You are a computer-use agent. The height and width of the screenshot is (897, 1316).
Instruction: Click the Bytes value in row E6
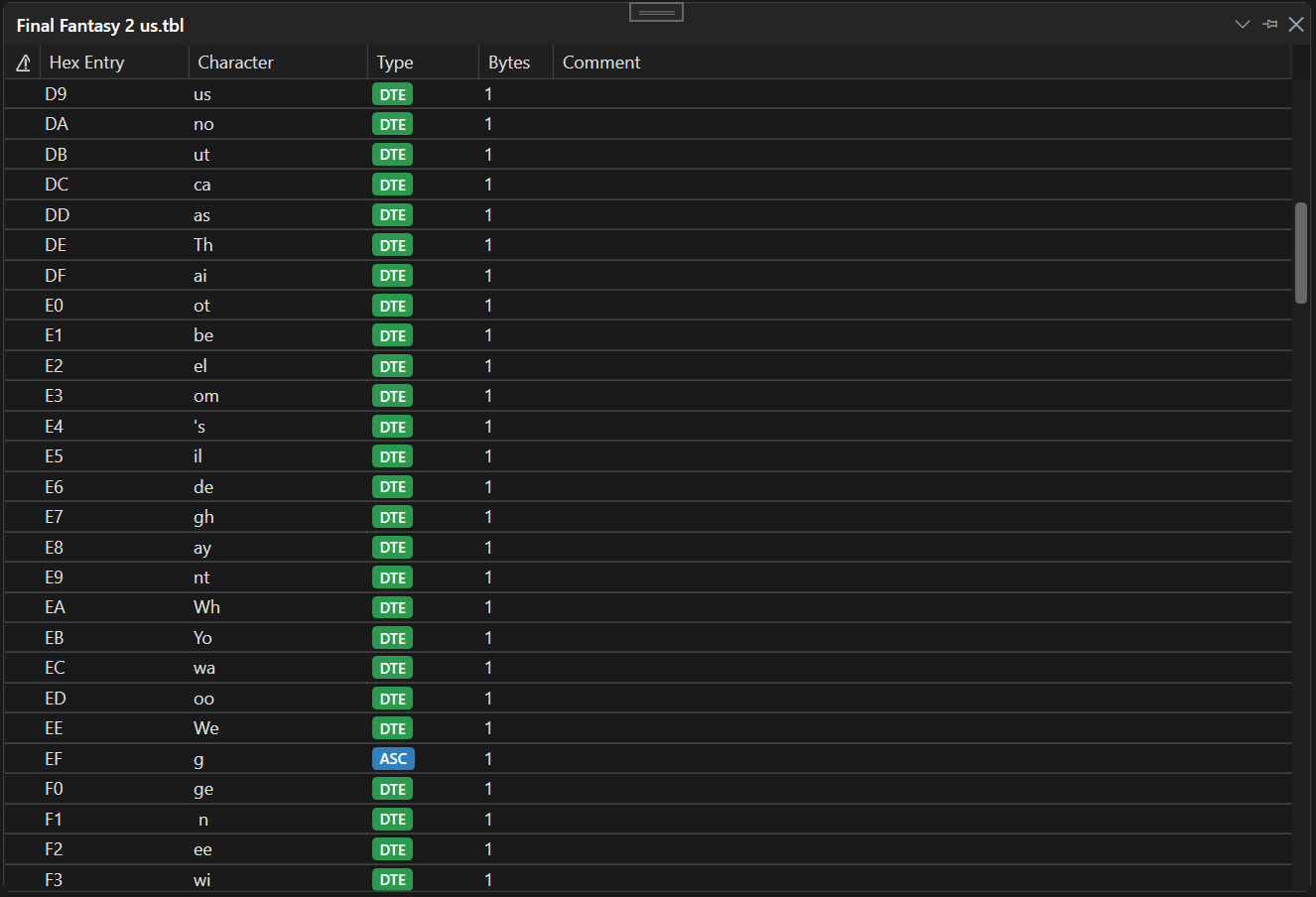488,487
